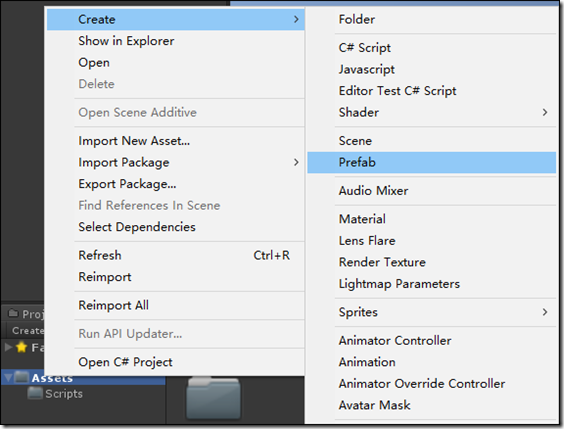Viewport: 564px width, 429px height.
Task: Click the Scripts folder icon in tree
Action: [35, 393]
